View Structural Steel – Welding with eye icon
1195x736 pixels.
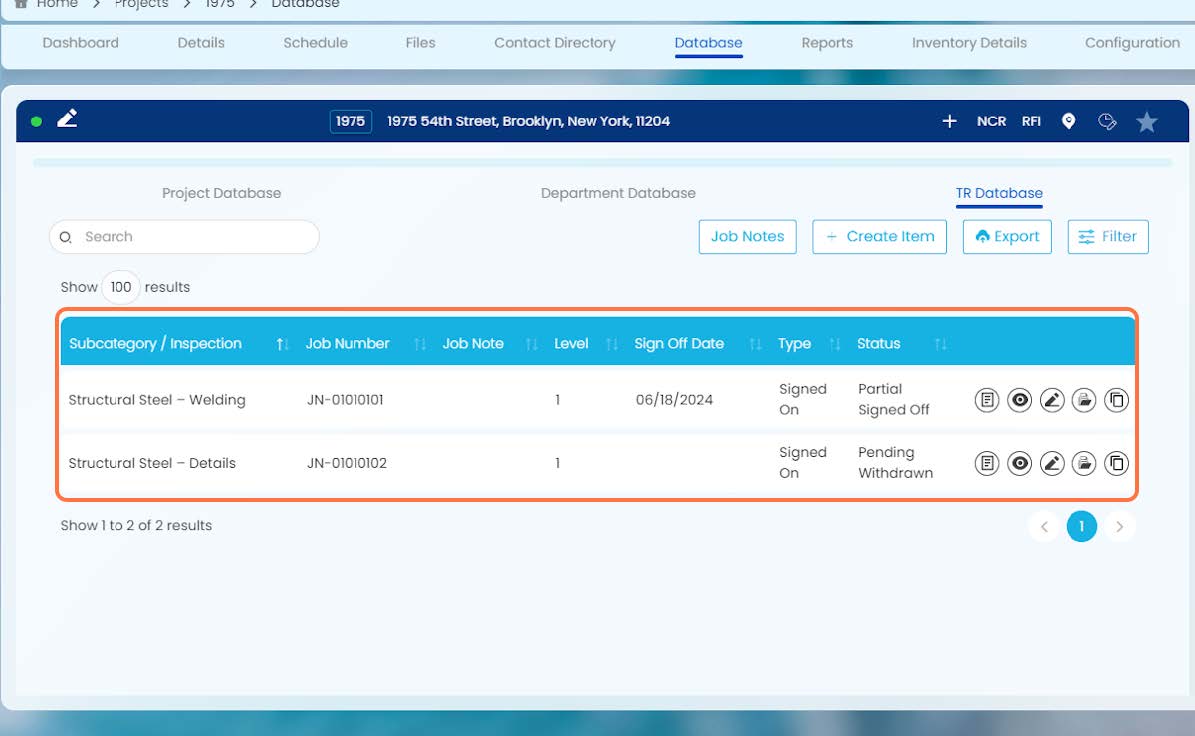(1019, 400)
